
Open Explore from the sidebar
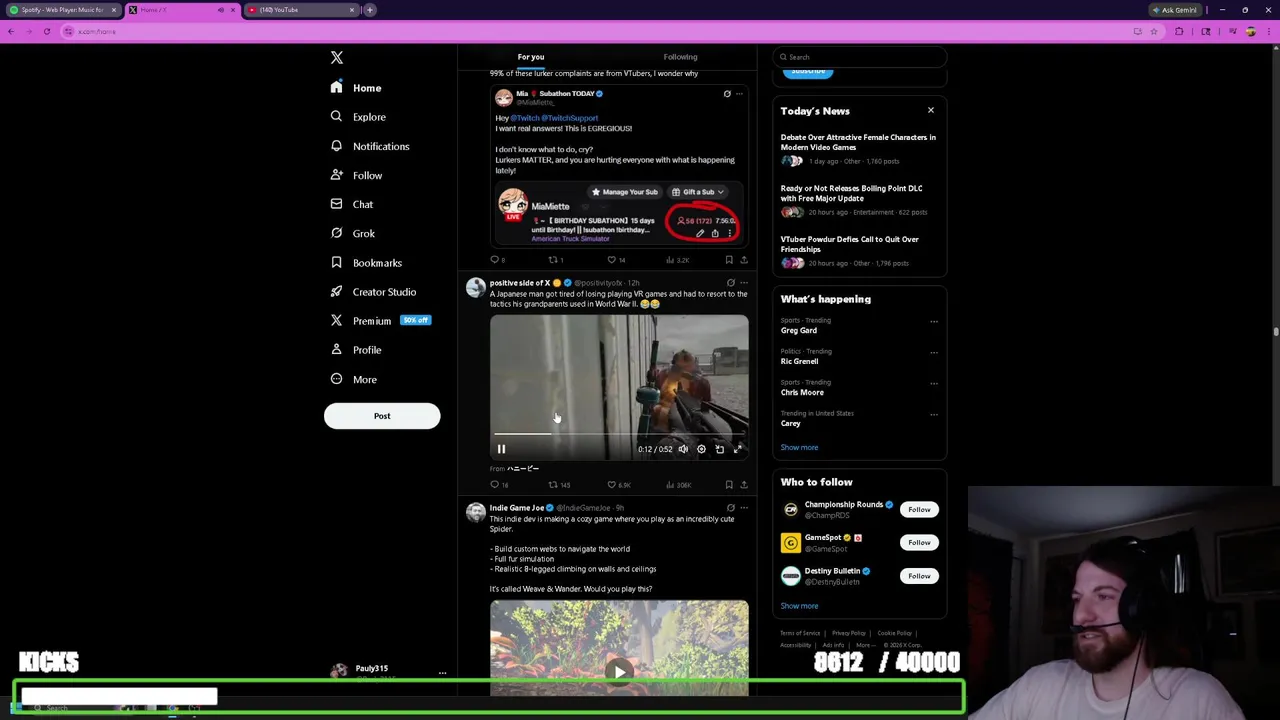358,117
